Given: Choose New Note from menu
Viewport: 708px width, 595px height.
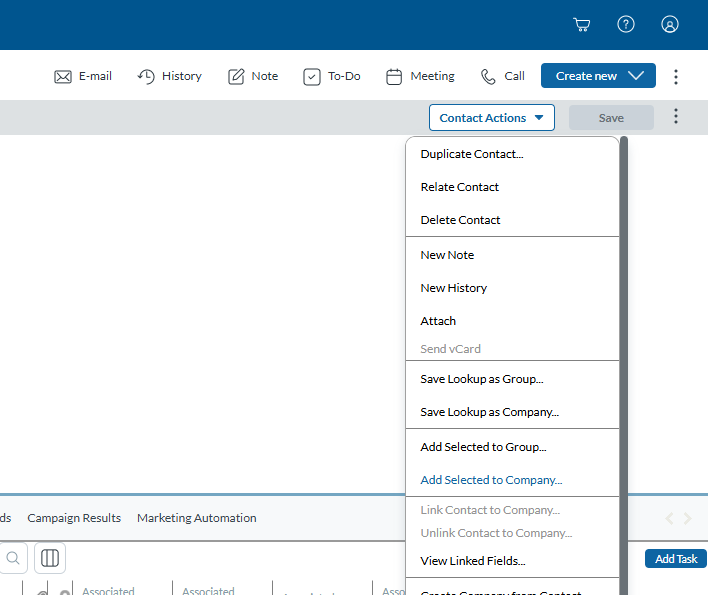Looking at the screenshot, I should [512, 255].
